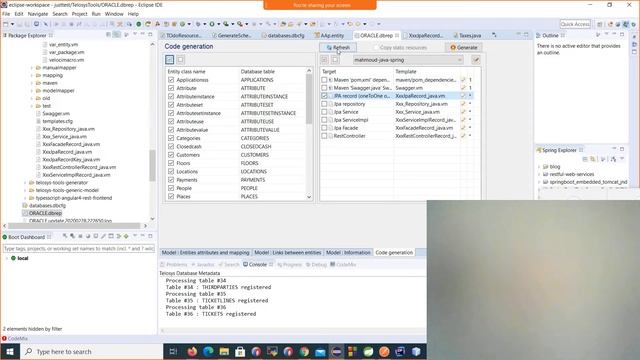Expand the local node in Boot Dashboard
This screenshot has width=640, height=360.
click(x=7, y=258)
